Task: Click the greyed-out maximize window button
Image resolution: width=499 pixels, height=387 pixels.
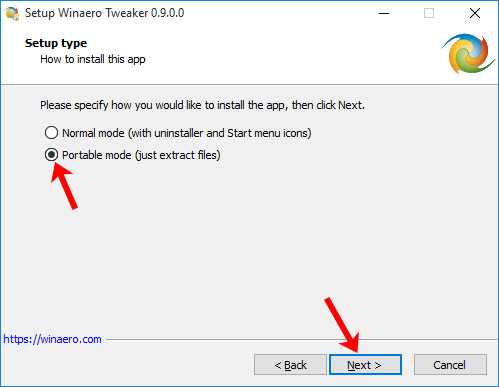Action: (x=429, y=13)
